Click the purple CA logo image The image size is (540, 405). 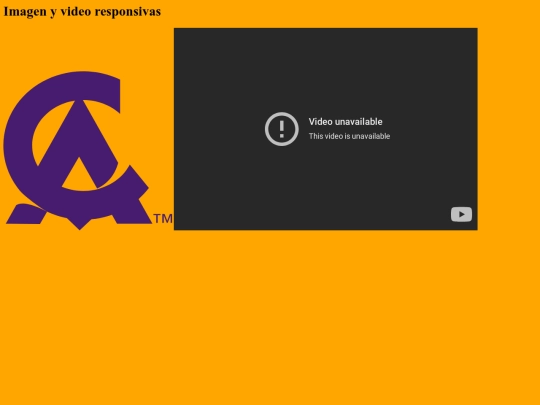(x=87, y=150)
